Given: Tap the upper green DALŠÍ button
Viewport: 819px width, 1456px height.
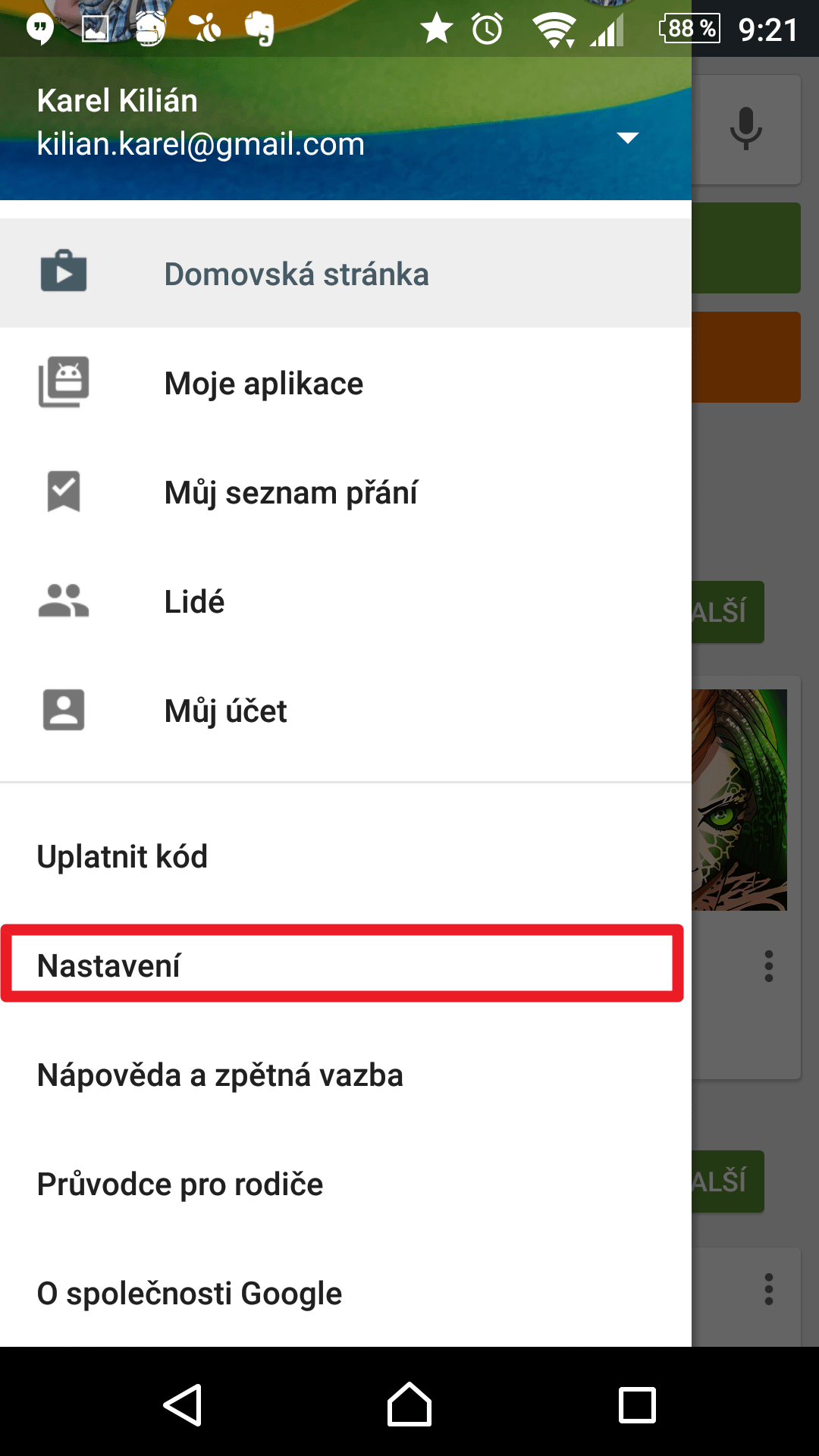Looking at the screenshot, I should click(728, 612).
